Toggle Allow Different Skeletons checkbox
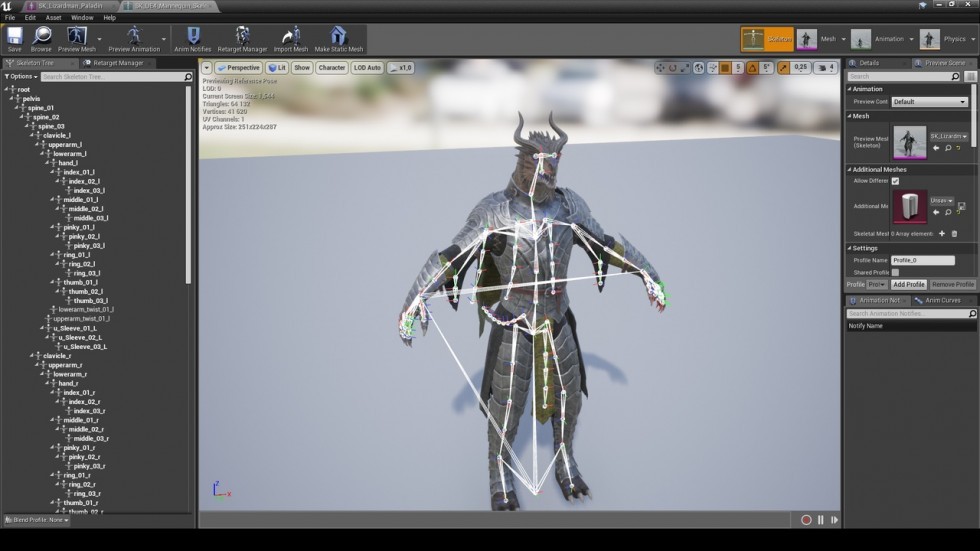The width and height of the screenshot is (980, 551). point(895,181)
